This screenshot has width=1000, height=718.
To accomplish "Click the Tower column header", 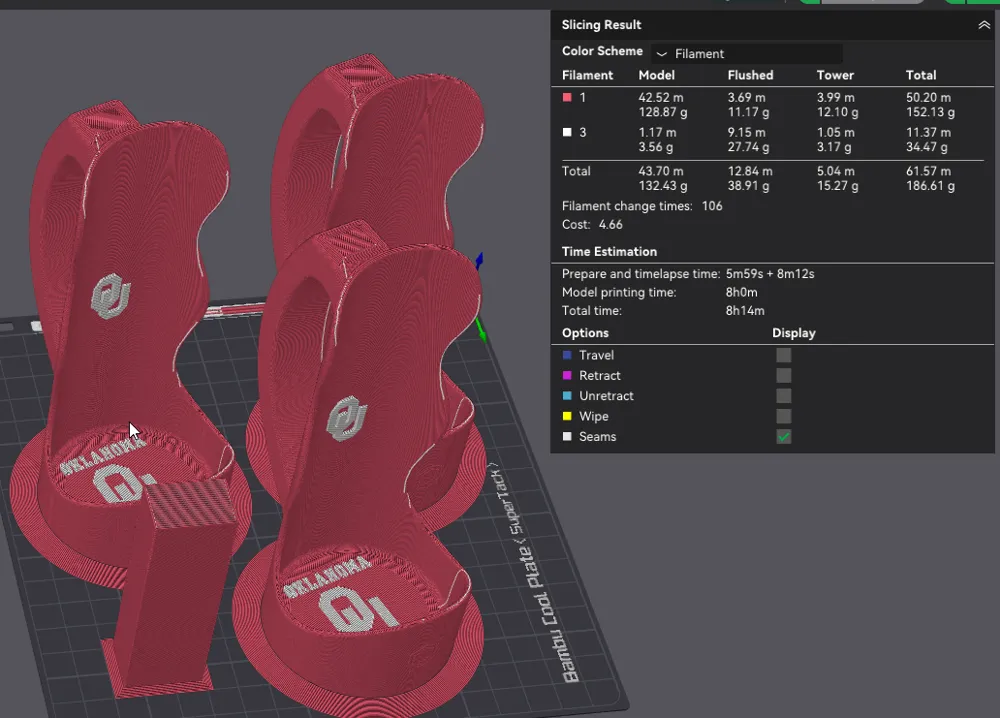I will coord(835,75).
